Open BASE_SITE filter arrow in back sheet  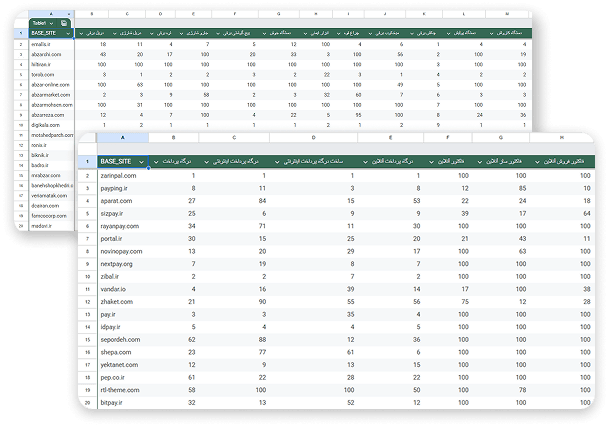click(x=68, y=34)
